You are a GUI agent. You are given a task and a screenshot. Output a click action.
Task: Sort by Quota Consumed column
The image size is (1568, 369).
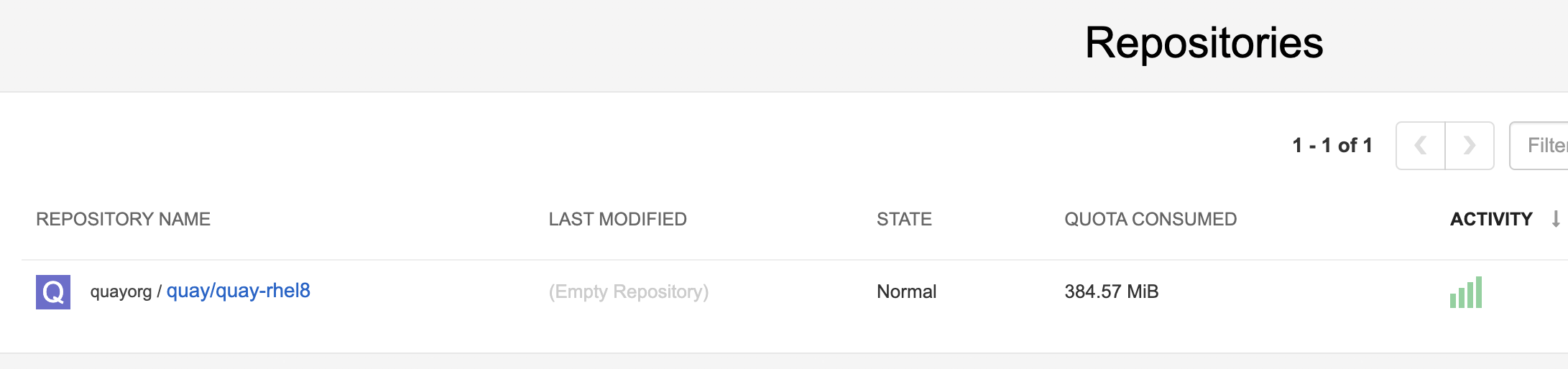[x=1150, y=219]
